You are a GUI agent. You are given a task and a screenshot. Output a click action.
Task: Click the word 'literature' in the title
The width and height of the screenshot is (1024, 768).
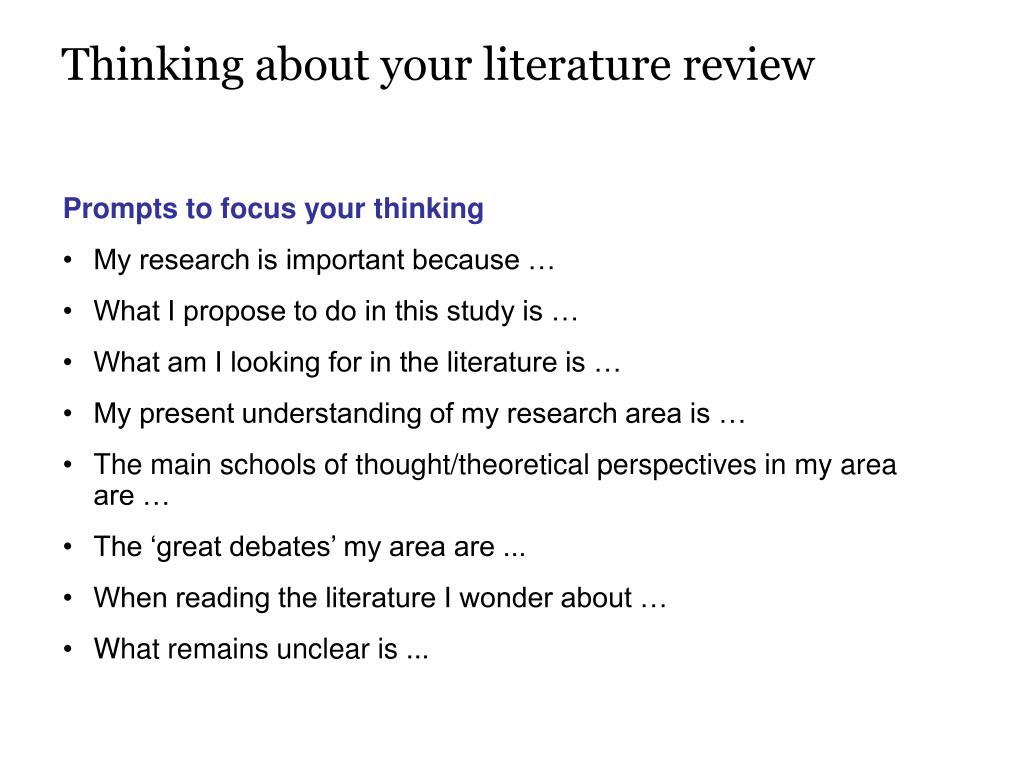point(577,65)
